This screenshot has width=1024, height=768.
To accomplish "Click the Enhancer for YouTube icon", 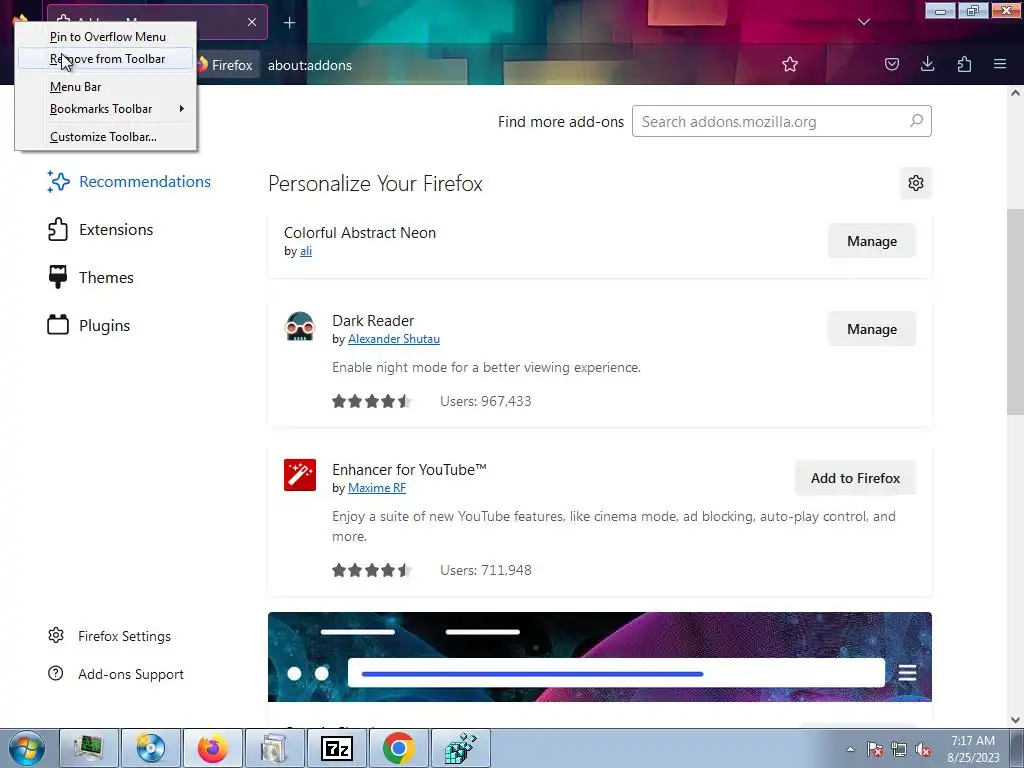I will (300, 475).
